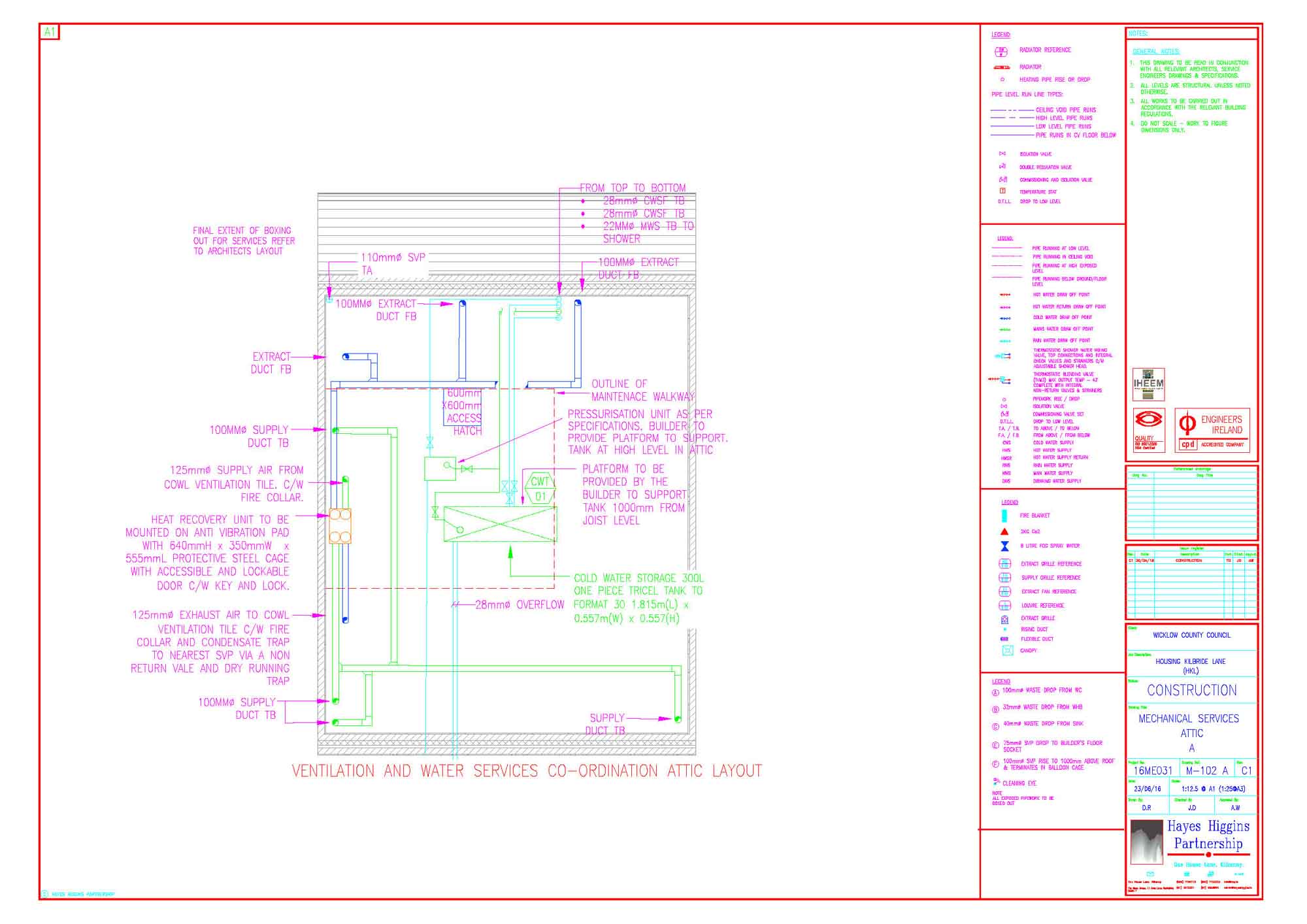This screenshot has width=1307, height=924.
Task: Click the CWT 01 hexagon tag
Action: (540, 489)
